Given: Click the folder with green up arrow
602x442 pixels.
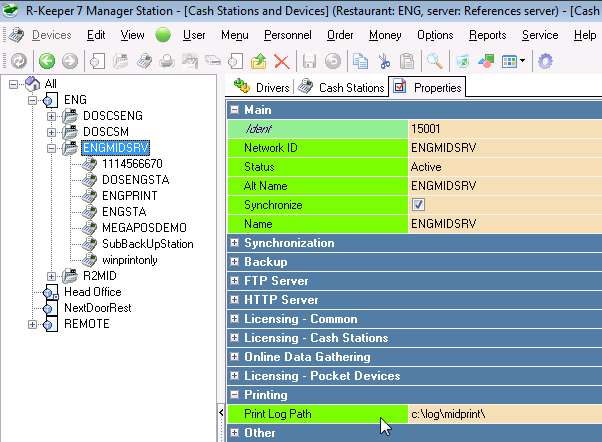Looking at the screenshot, I should coord(259,61).
